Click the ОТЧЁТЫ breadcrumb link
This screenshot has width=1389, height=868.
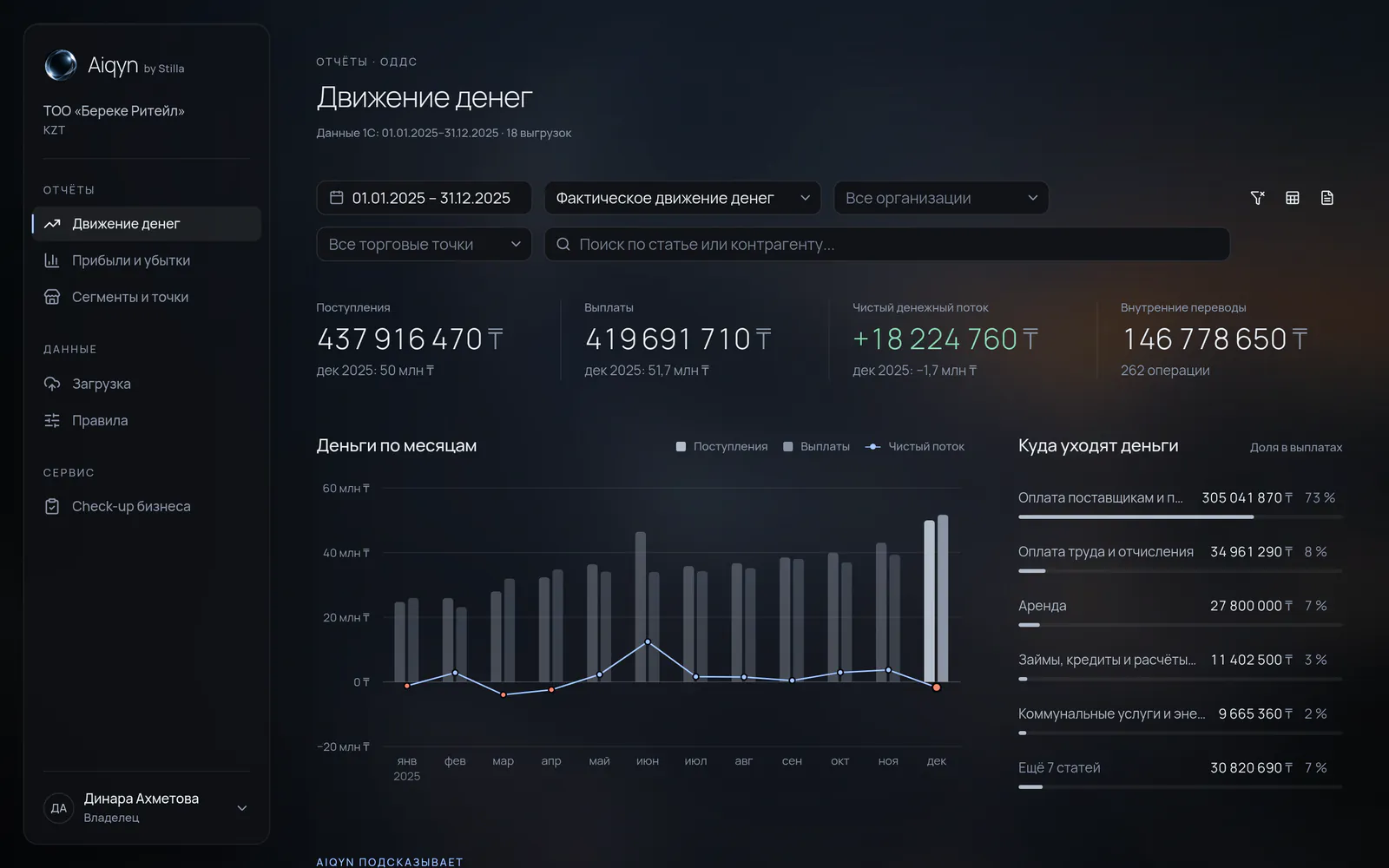click(x=341, y=62)
